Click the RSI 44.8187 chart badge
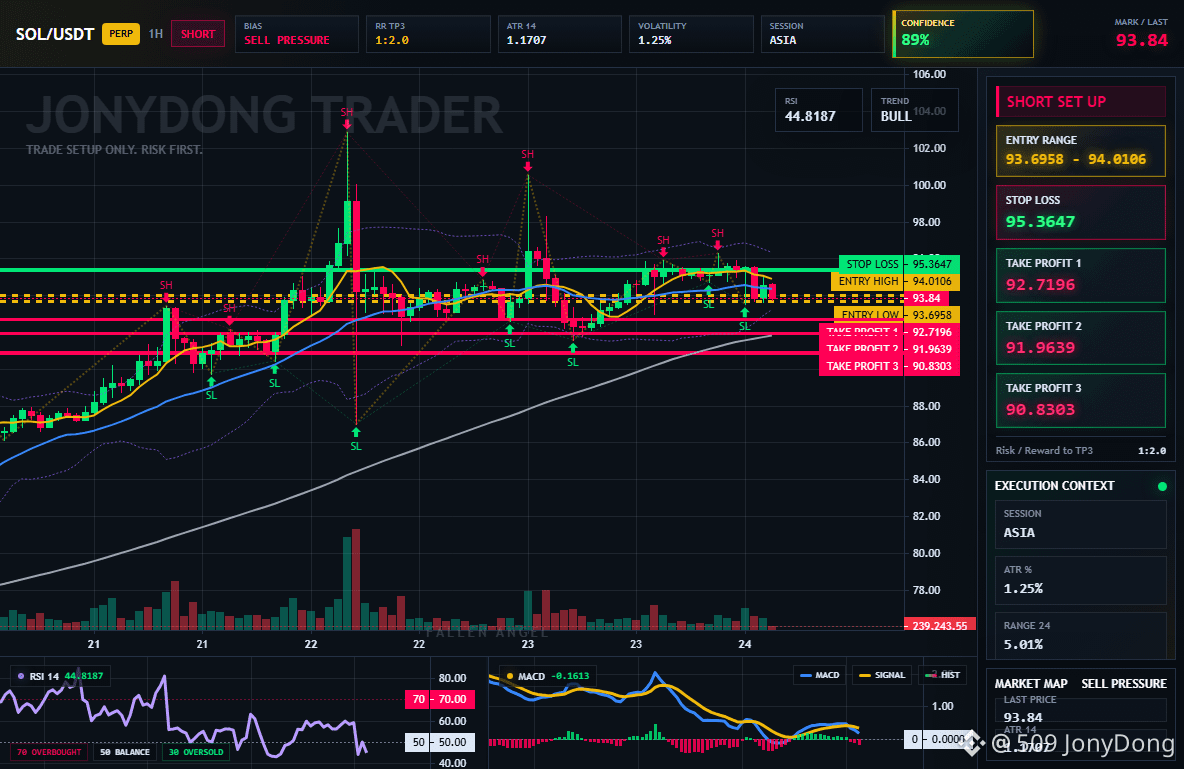The image size is (1184, 769). click(x=819, y=110)
